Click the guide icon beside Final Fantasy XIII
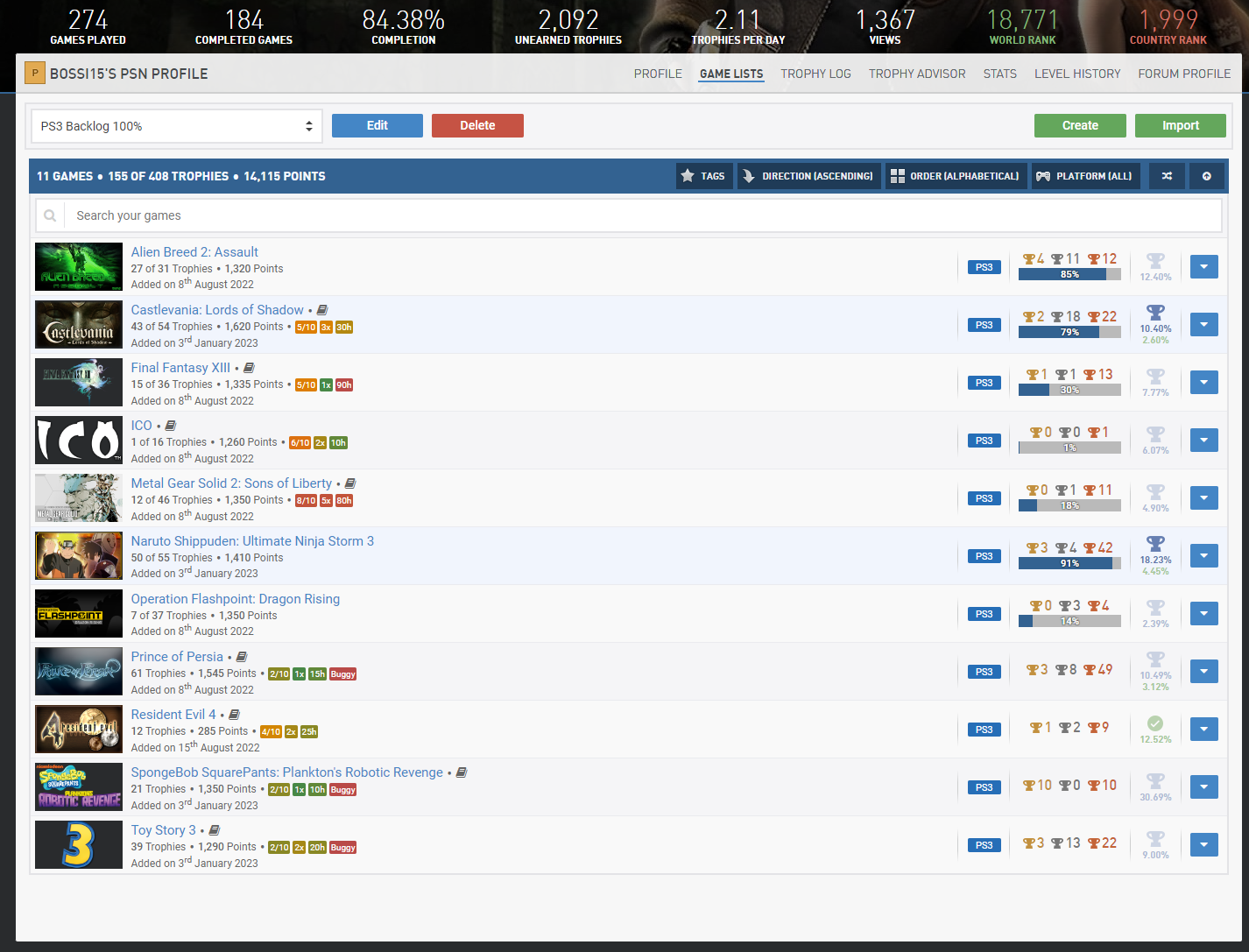 pyautogui.click(x=249, y=368)
